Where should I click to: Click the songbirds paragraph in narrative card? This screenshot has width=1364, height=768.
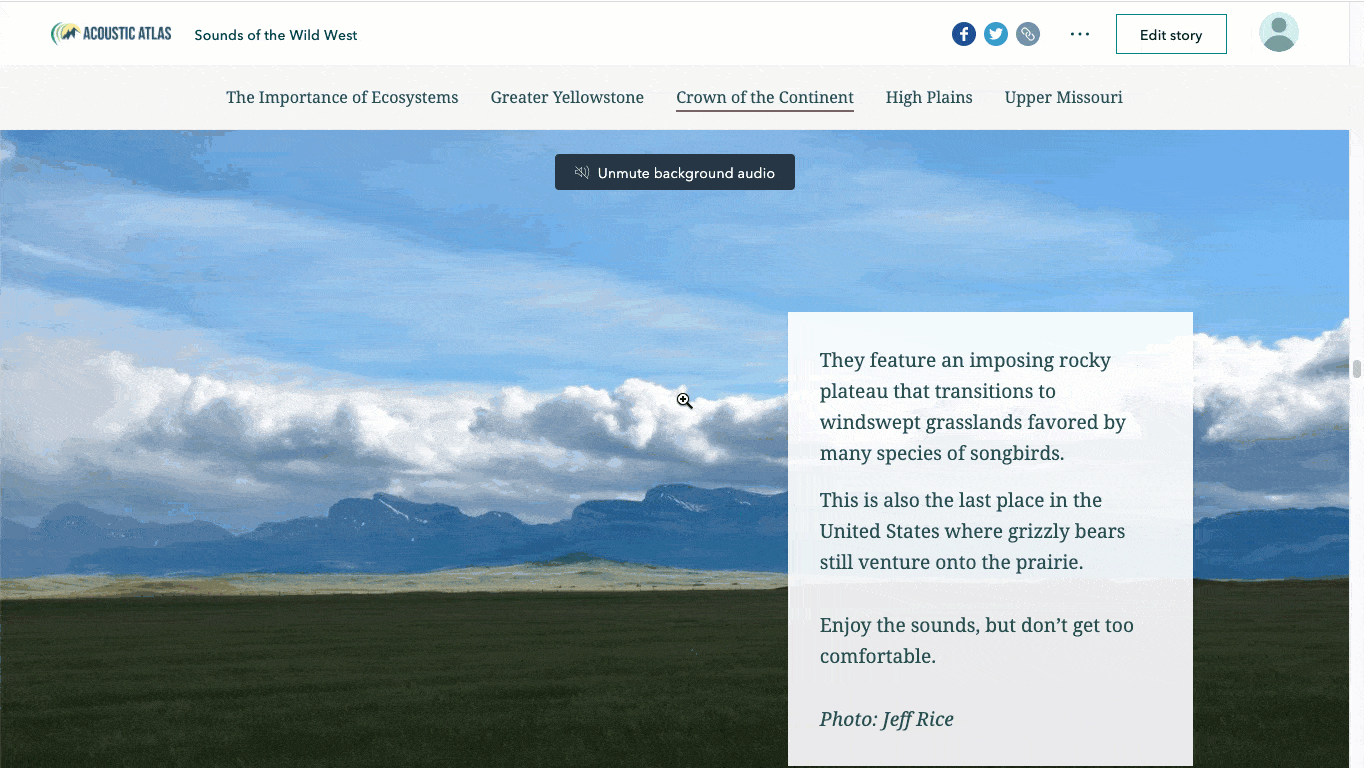click(x=973, y=406)
